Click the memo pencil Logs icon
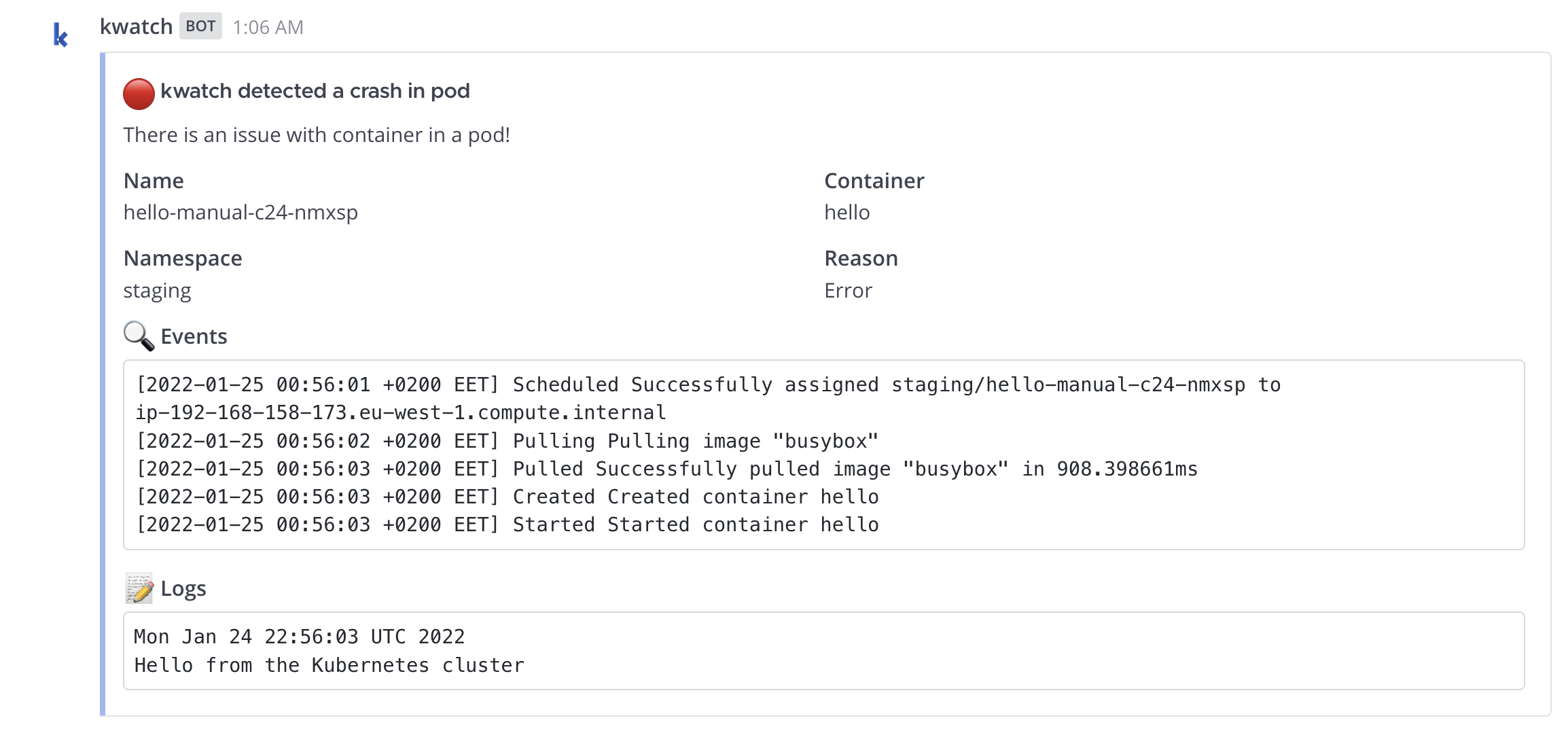The height and width of the screenshot is (731, 1568). (139, 588)
